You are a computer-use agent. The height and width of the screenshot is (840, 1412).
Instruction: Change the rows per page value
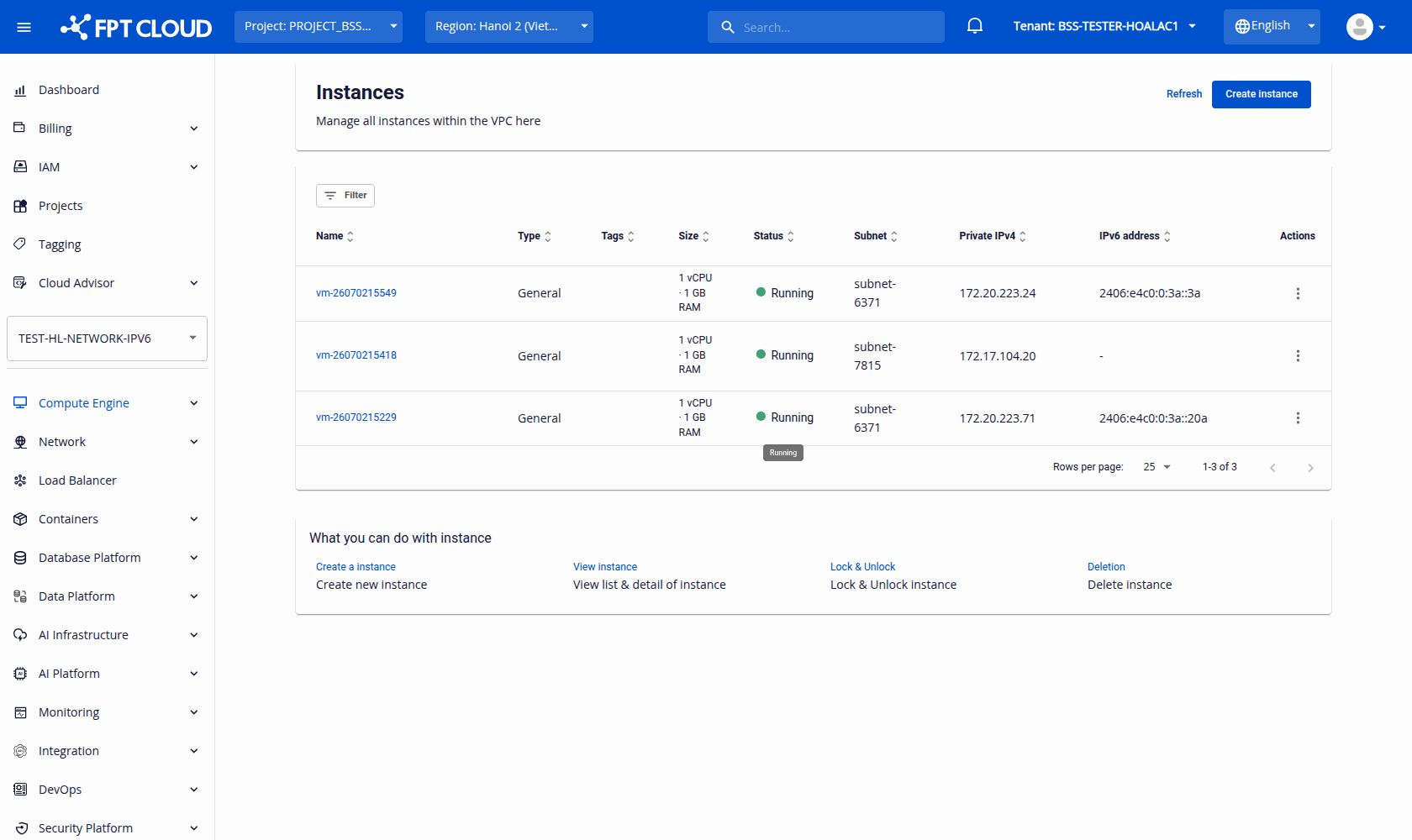click(x=1157, y=467)
